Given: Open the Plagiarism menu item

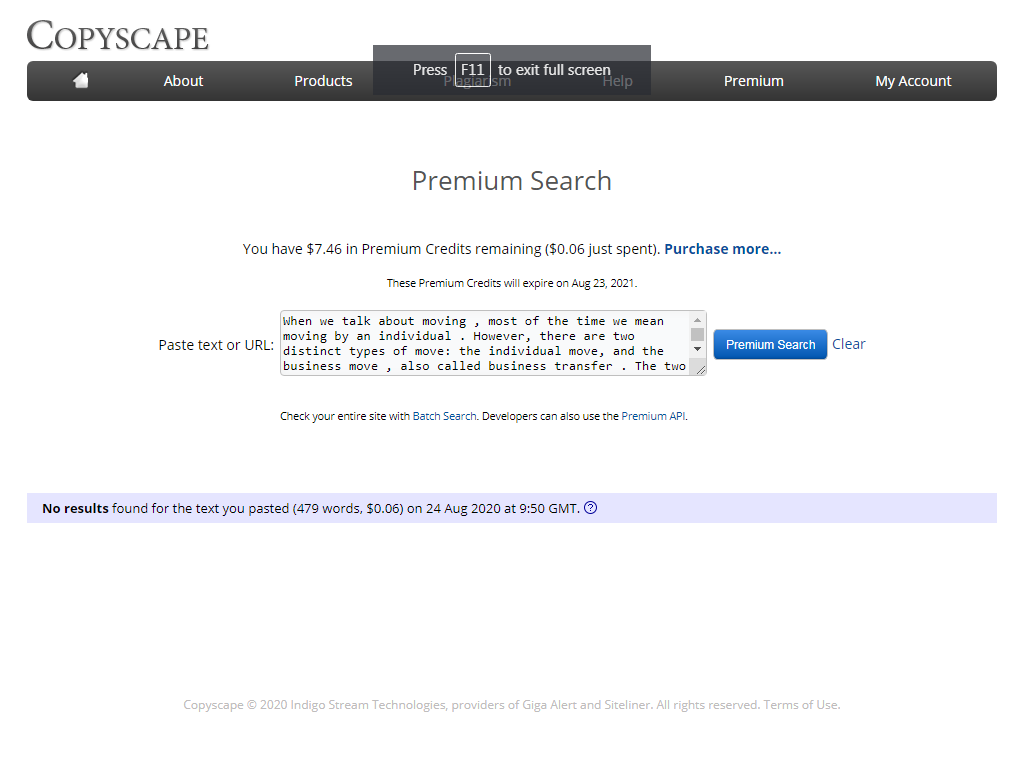Looking at the screenshot, I should point(477,81).
